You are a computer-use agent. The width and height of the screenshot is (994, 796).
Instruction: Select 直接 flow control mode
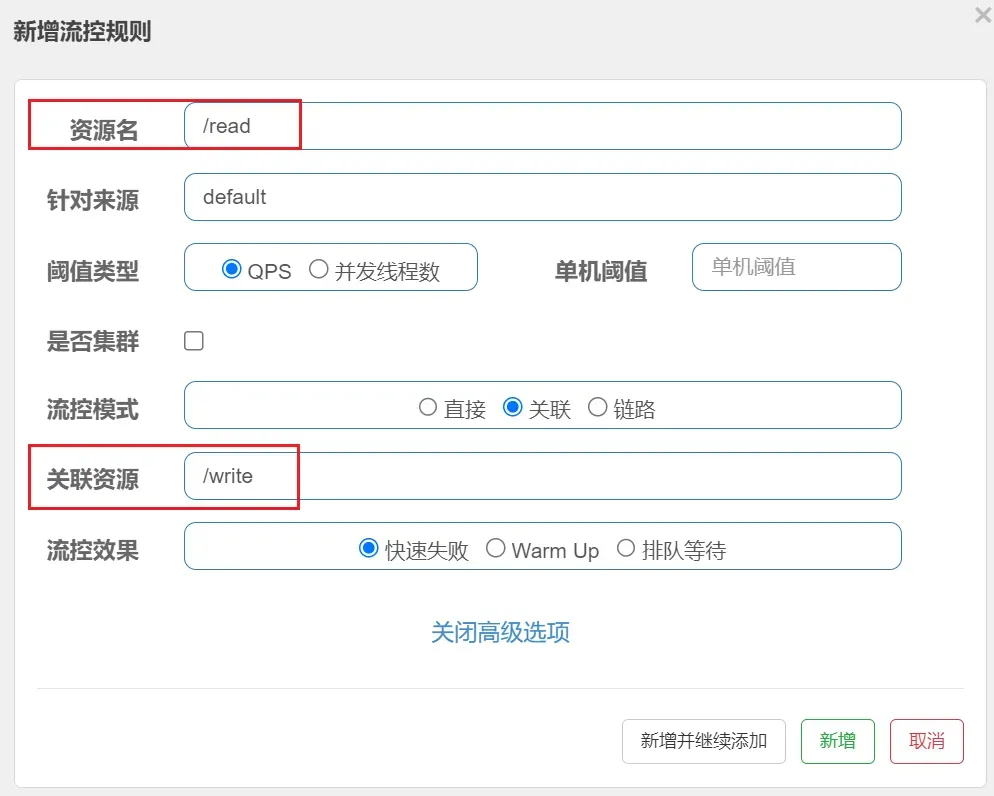pos(428,407)
